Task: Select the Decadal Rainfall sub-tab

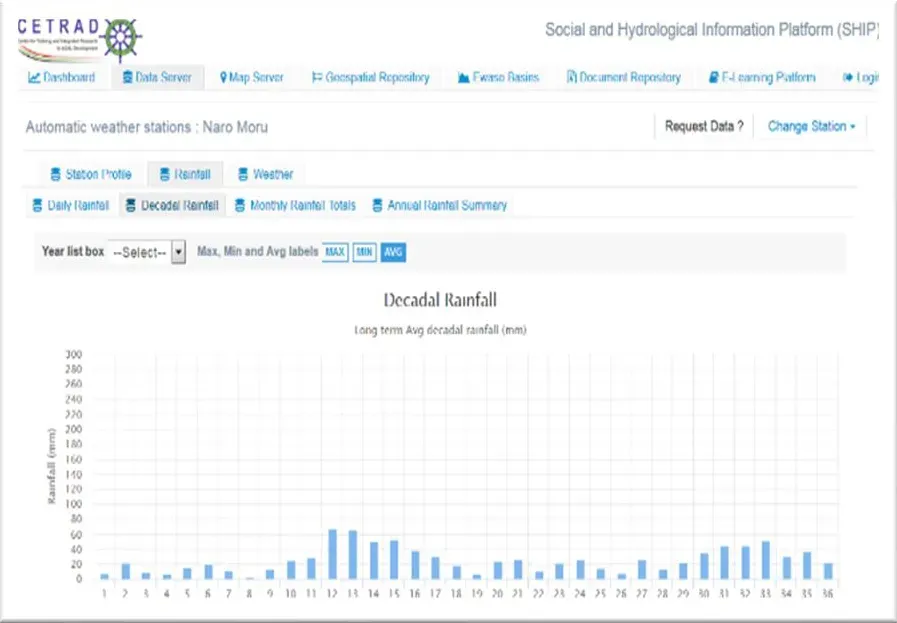Action: tap(172, 205)
